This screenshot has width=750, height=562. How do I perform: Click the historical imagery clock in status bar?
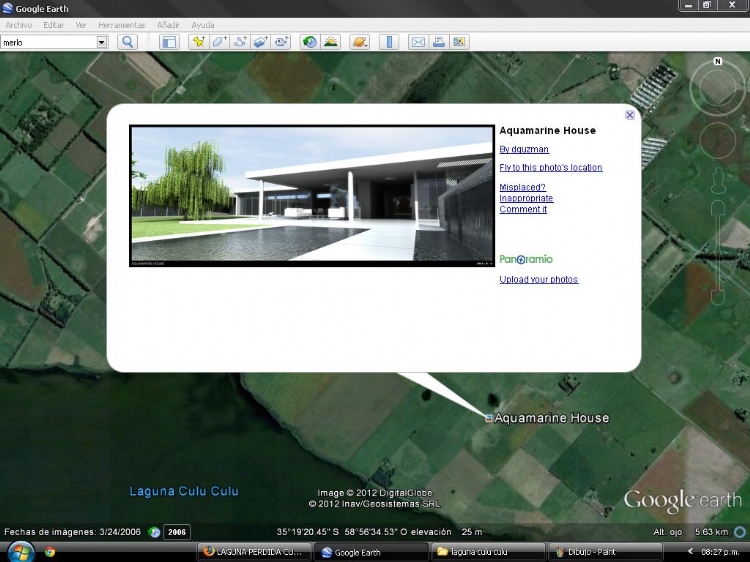point(154,532)
